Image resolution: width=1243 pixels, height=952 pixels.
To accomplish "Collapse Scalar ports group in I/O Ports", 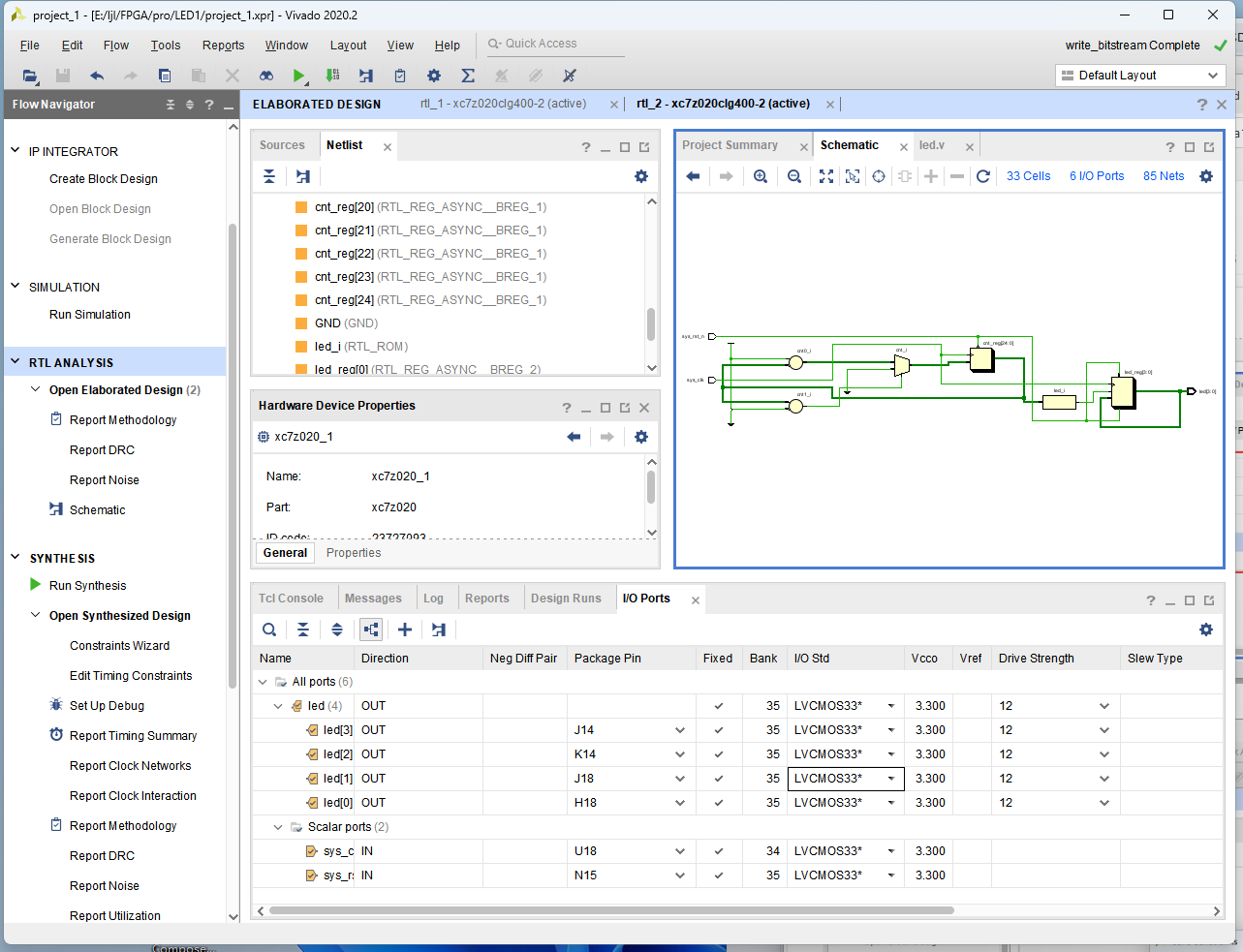I will 278,827.
